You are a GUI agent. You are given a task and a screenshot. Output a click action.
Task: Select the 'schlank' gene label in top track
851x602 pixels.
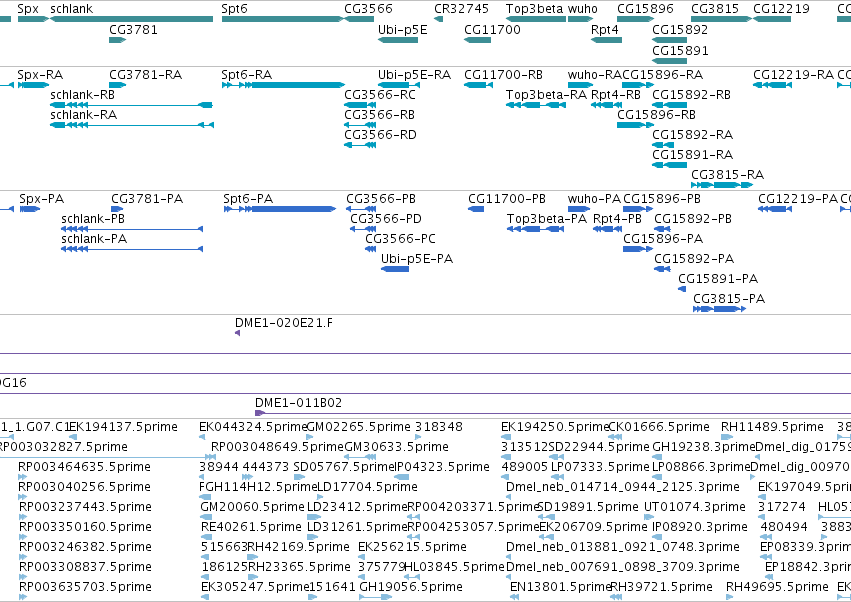click(71, 9)
